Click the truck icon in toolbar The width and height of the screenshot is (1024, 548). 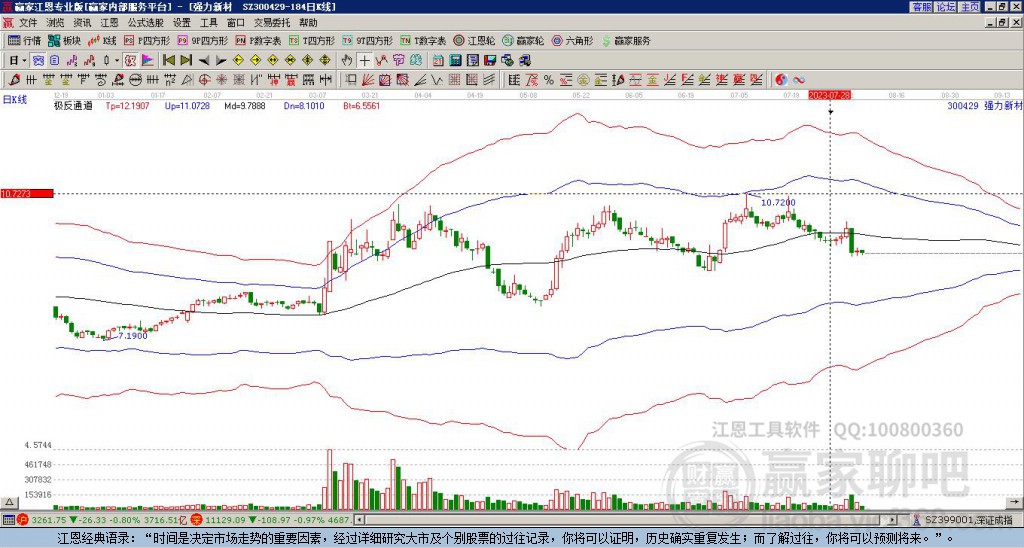coord(524,61)
